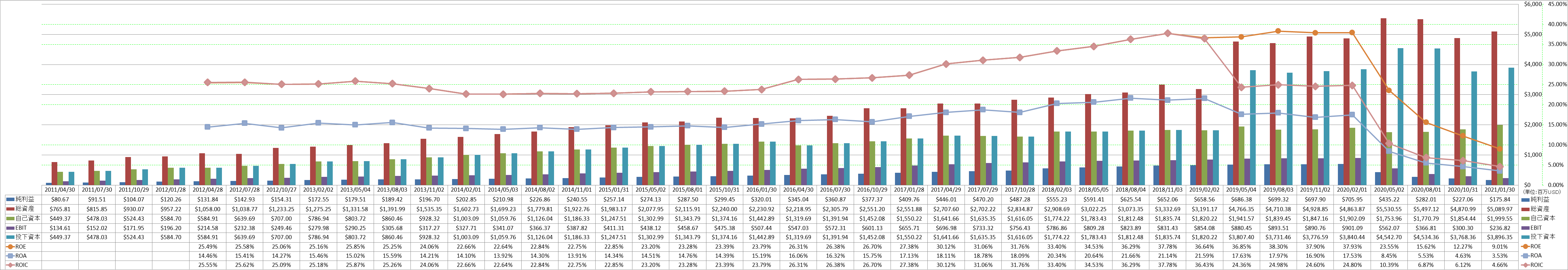Image resolution: width=1568 pixels, height=270 pixels.
Task: Select the $134.61 EBIT cell
Action: click(59, 228)
